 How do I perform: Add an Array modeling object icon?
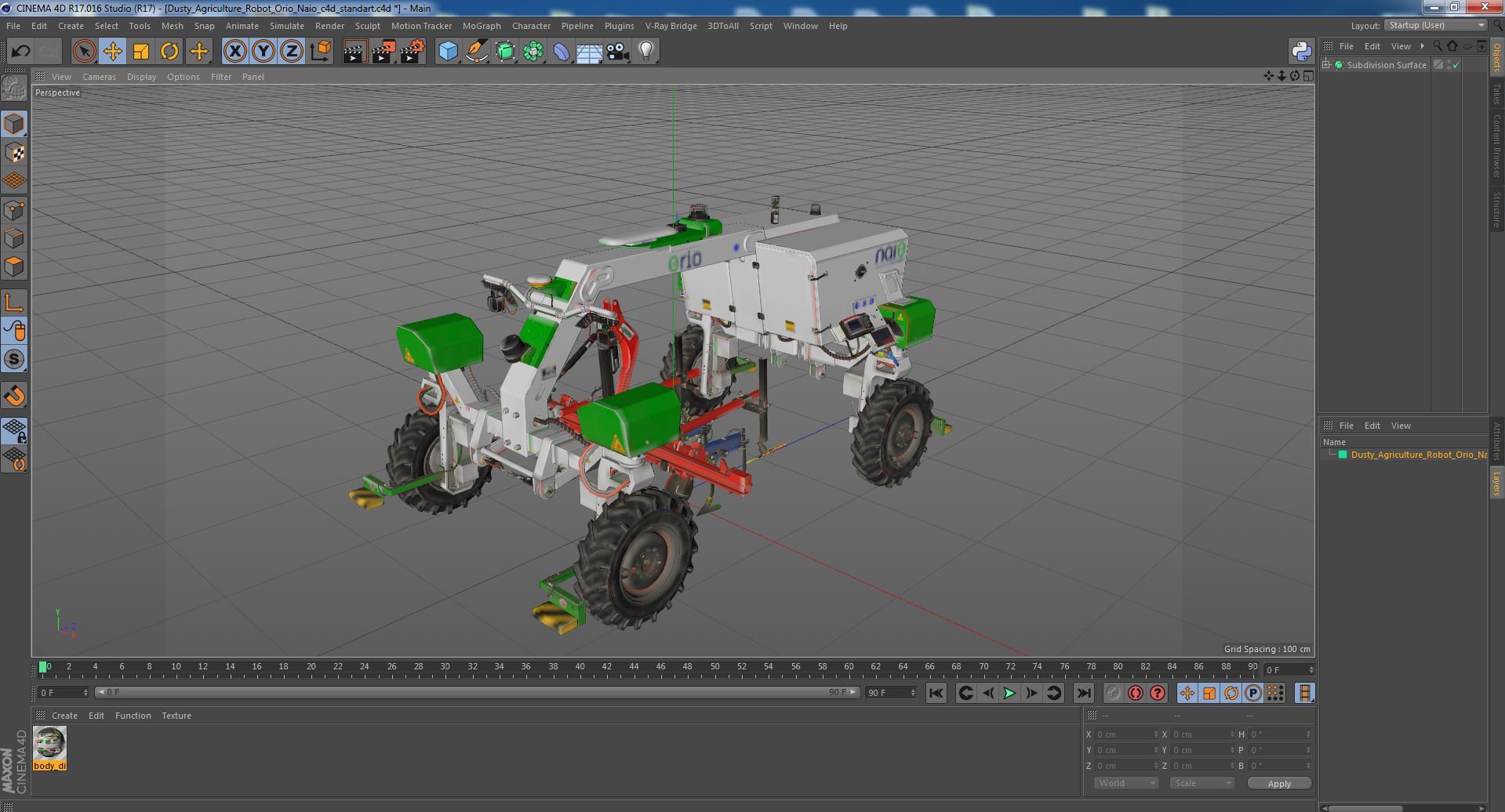[x=533, y=52]
